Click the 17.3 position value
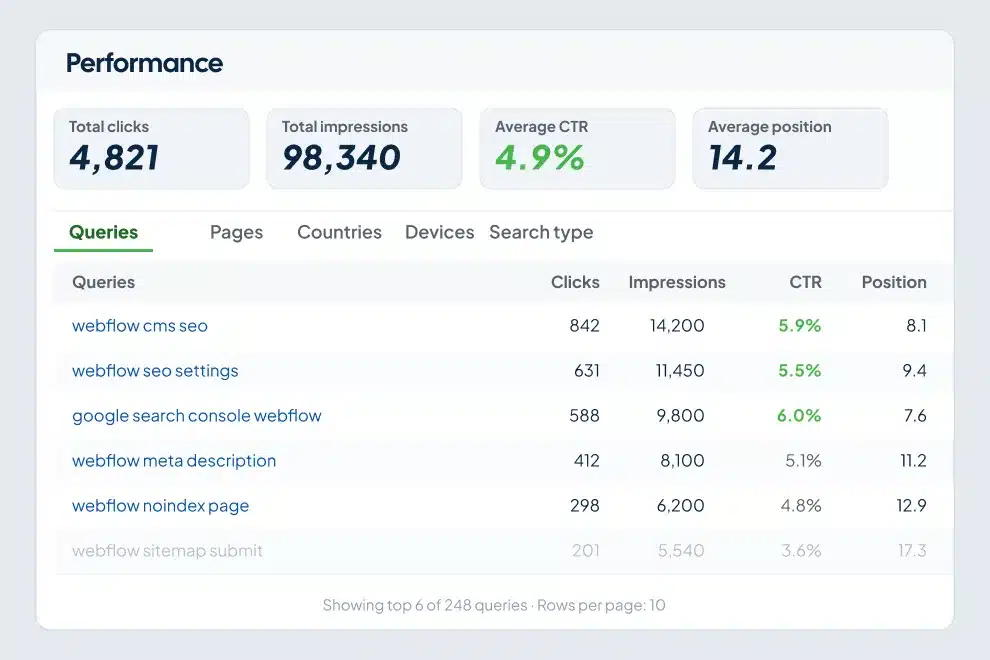 [x=912, y=551]
